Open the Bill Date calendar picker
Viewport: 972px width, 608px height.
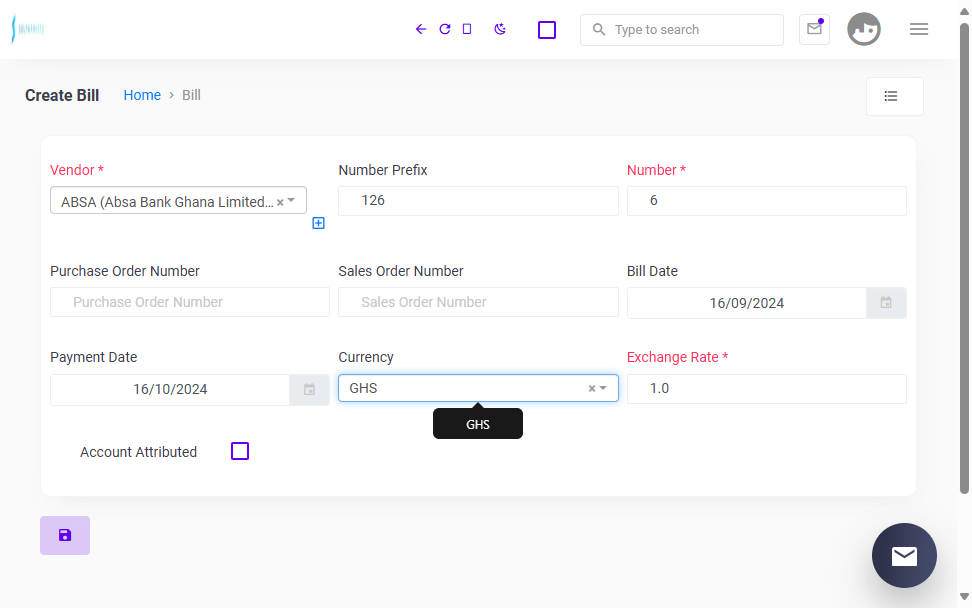click(886, 302)
